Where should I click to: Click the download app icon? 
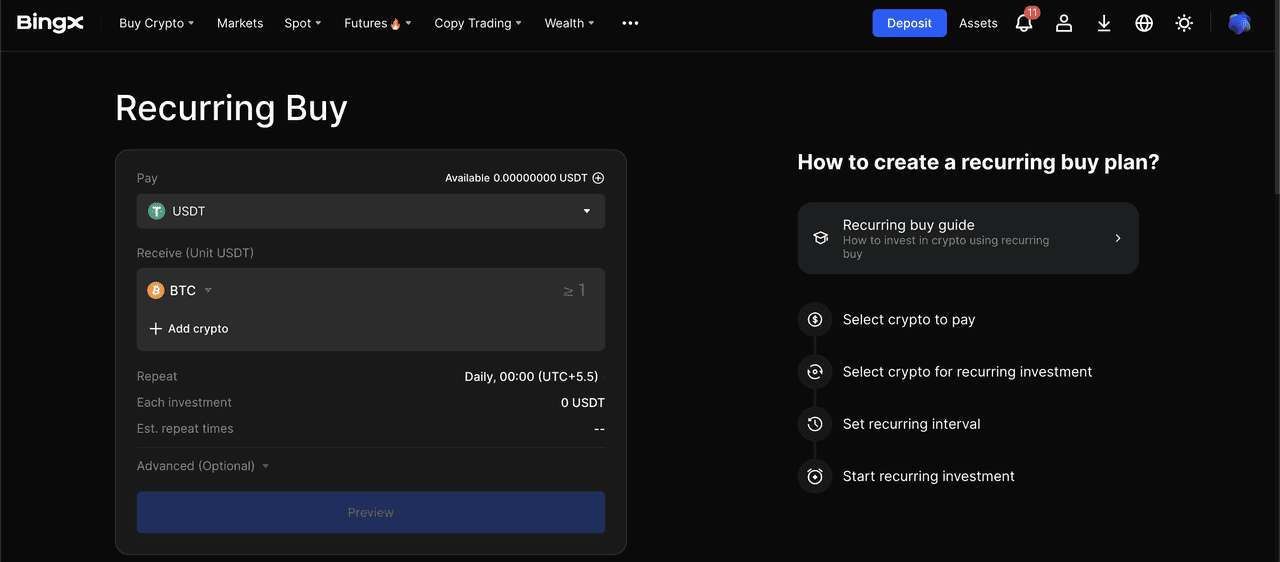[x=1104, y=23]
